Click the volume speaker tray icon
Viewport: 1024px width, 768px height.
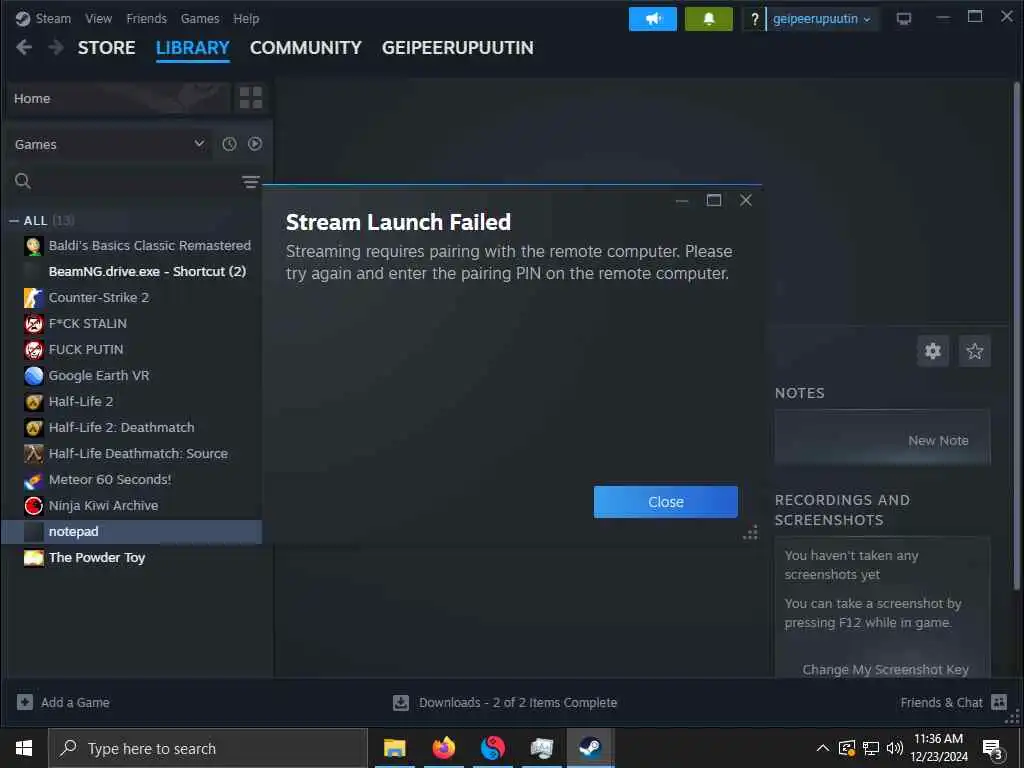(895, 748)
